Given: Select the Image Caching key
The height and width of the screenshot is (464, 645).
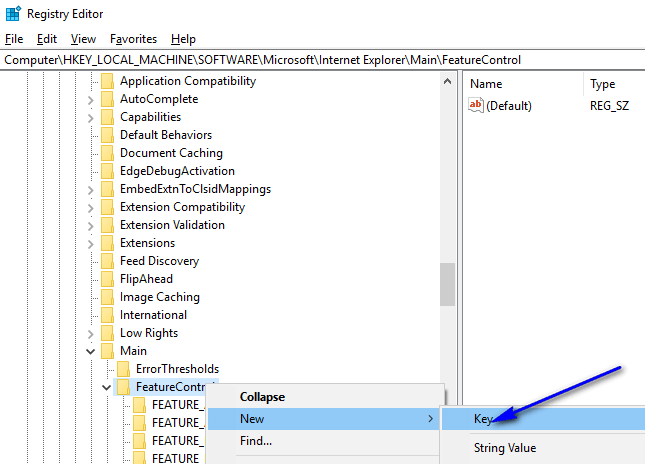Looking at the screenshot, I should click(x=160, y=297).
